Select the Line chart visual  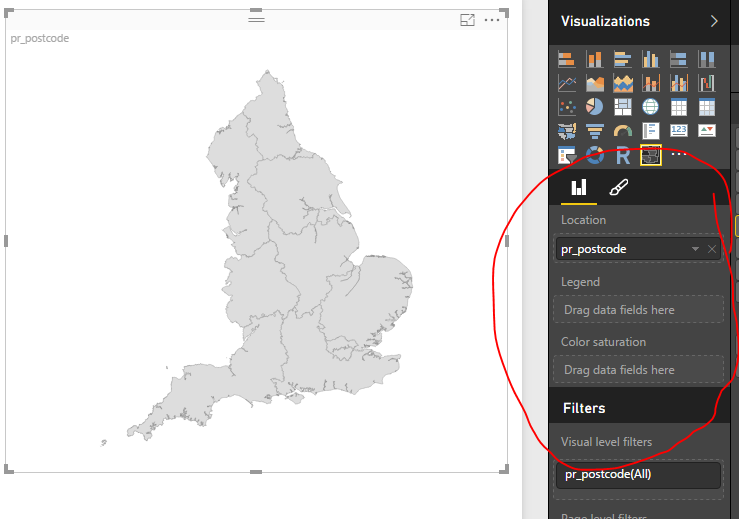coord(567,83)
